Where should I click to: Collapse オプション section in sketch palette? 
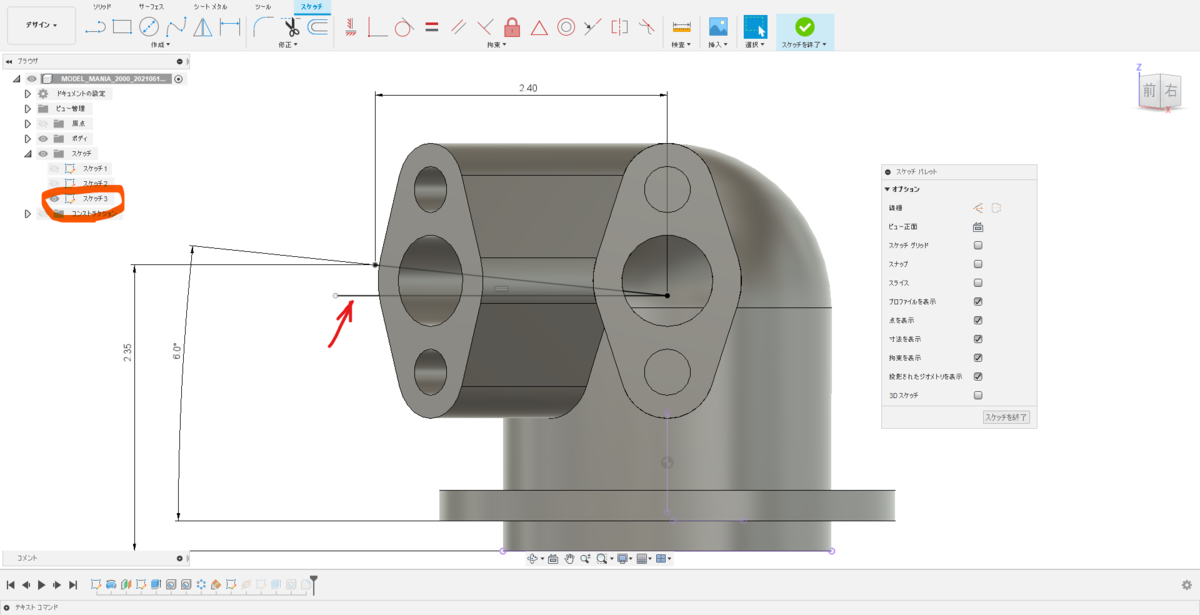coord(887,189)
